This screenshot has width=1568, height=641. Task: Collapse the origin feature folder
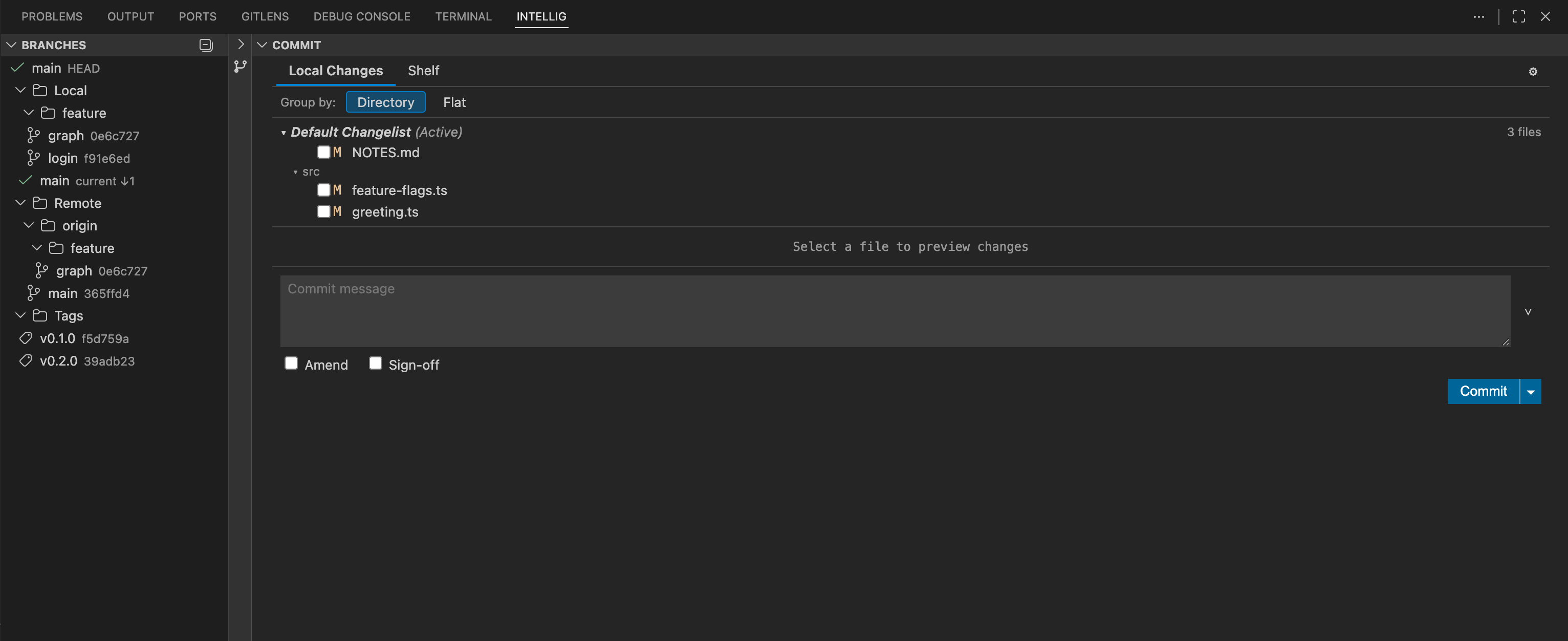36,248
